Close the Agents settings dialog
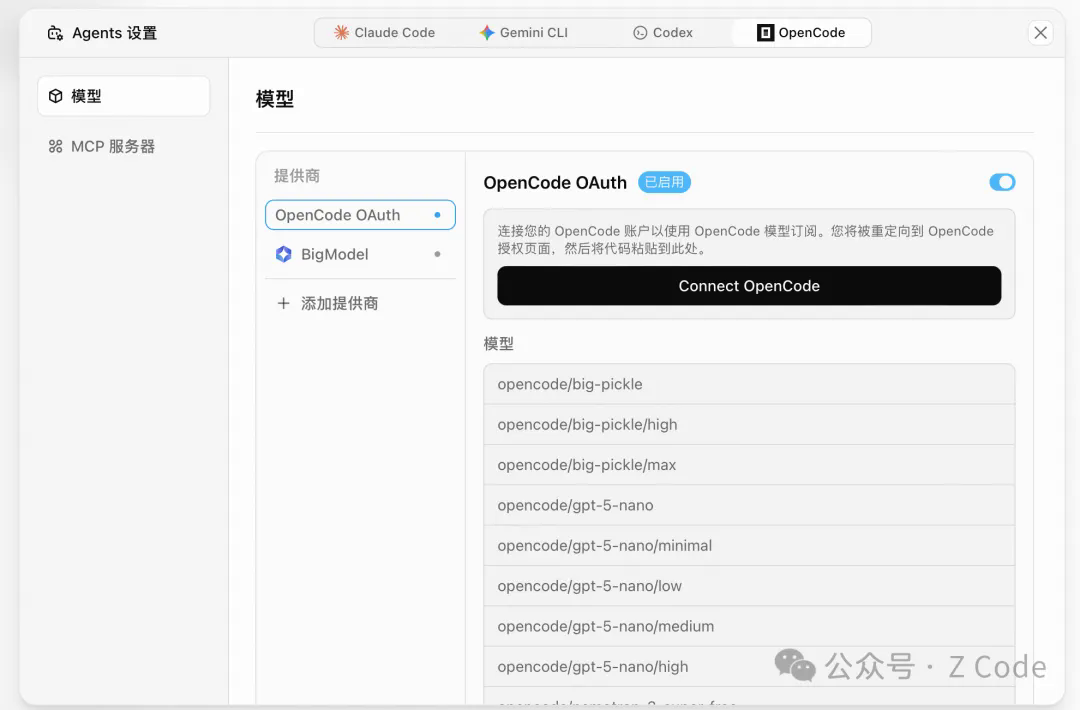 click(x=1040, y=32)
